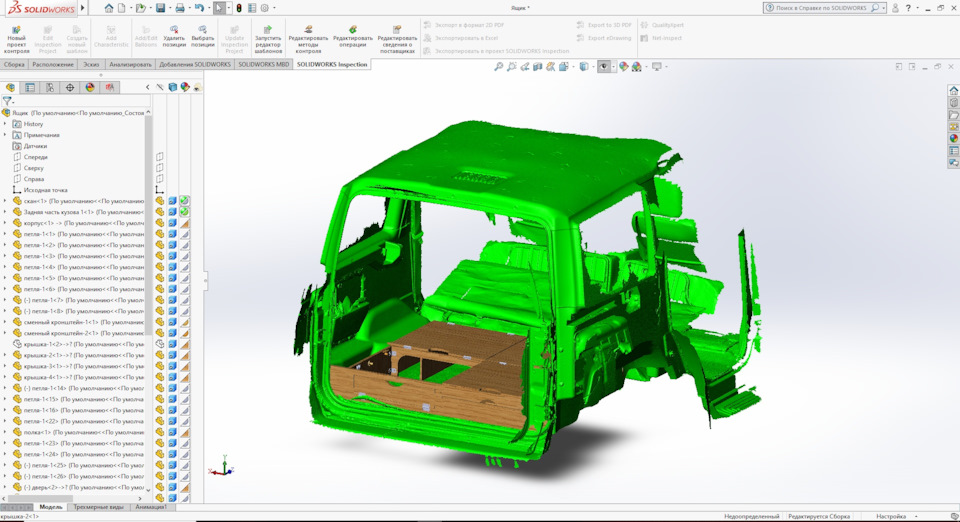Click the SOLIDWORKS help search field

pyautogui.click(x=821, y=8)
